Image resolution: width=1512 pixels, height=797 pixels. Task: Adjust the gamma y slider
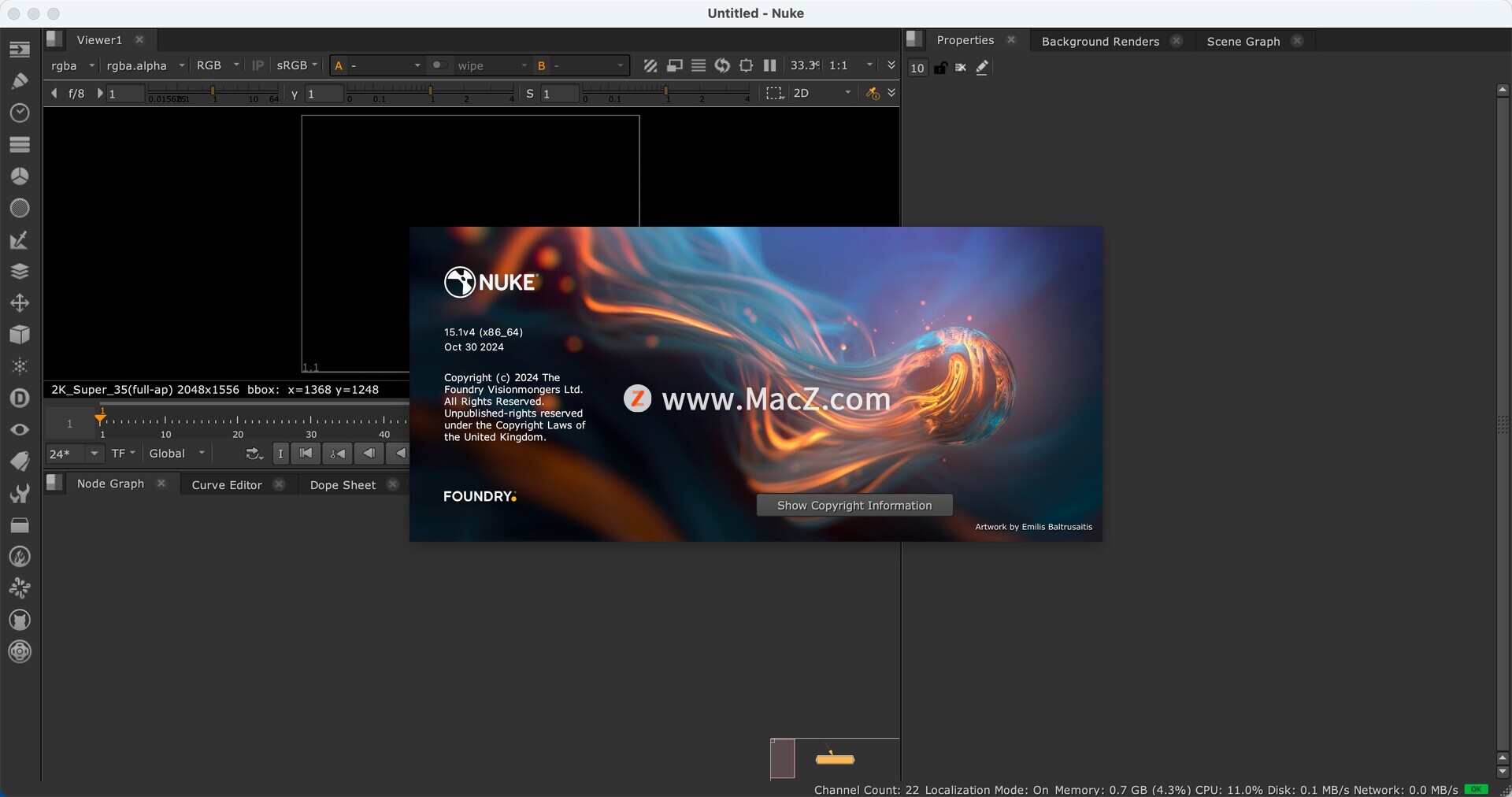coord(431,95)
